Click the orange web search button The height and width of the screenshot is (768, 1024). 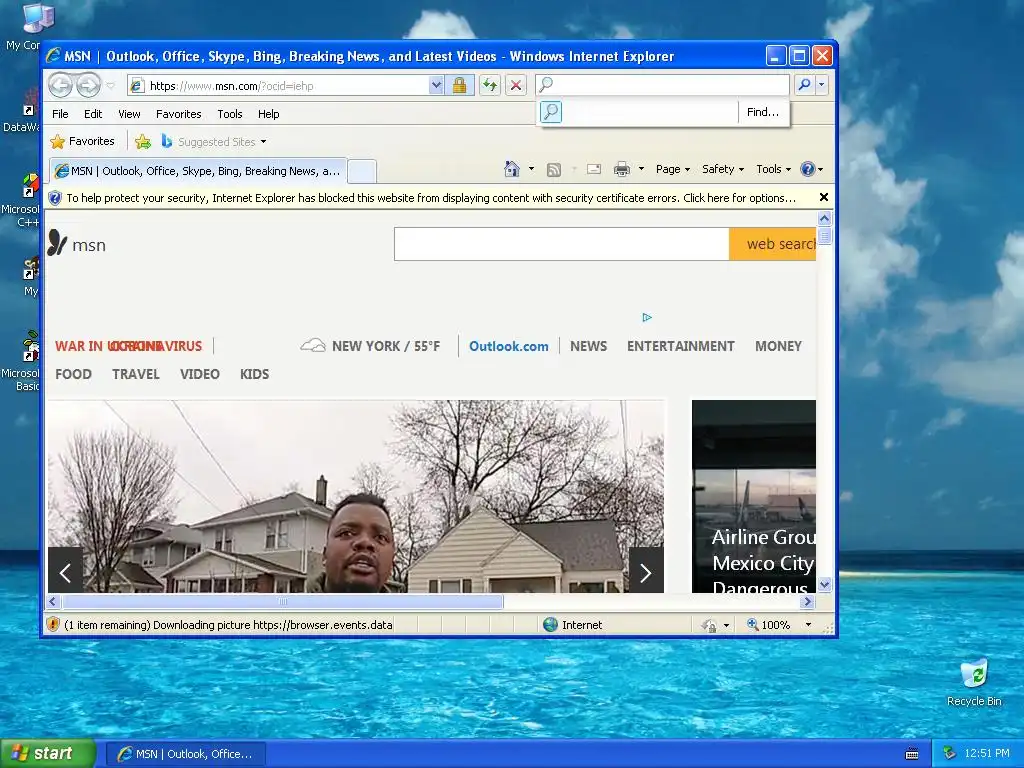click(773, 244)
